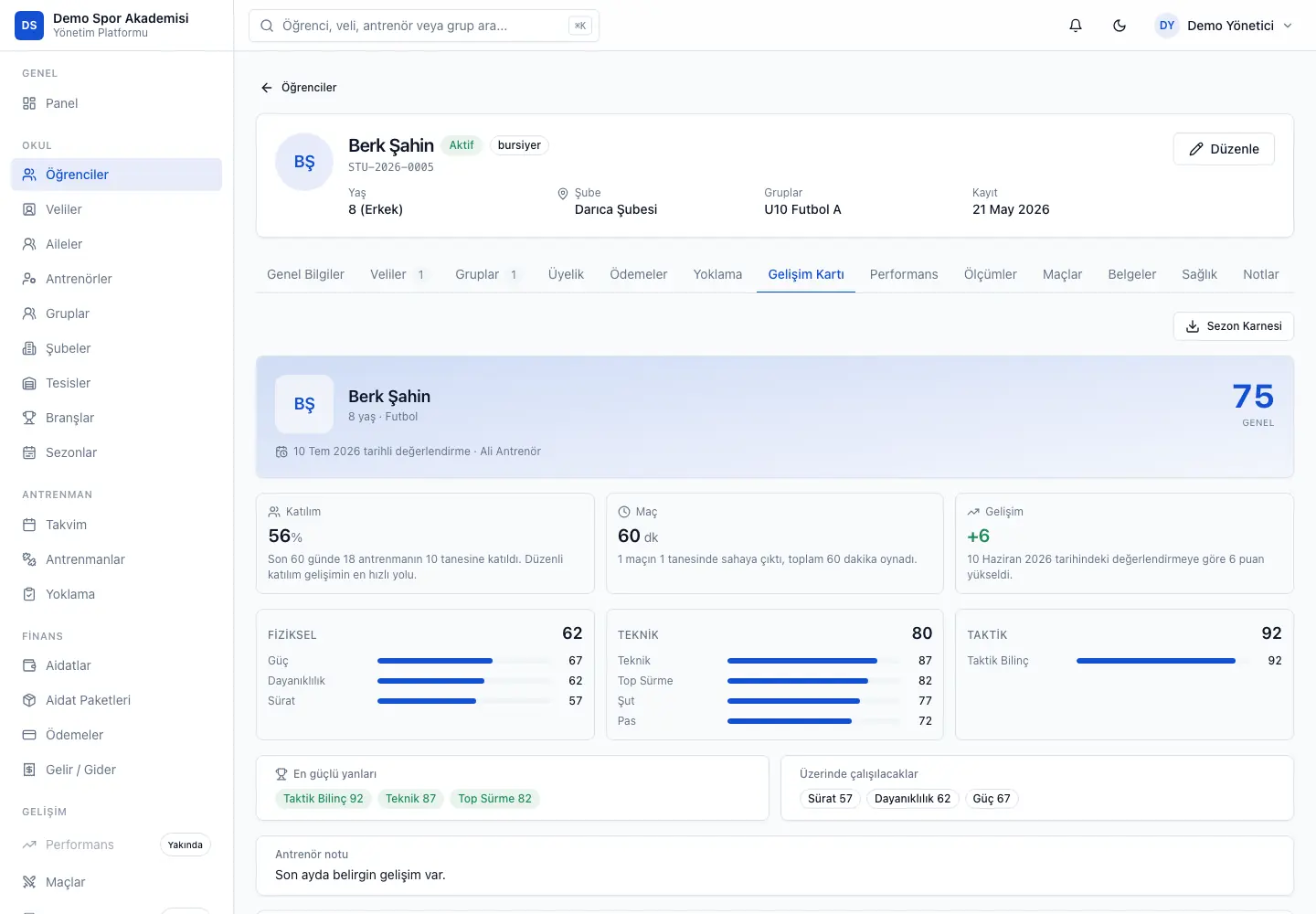Click the Antrenmanlar sidebar icon

[29, 559]
